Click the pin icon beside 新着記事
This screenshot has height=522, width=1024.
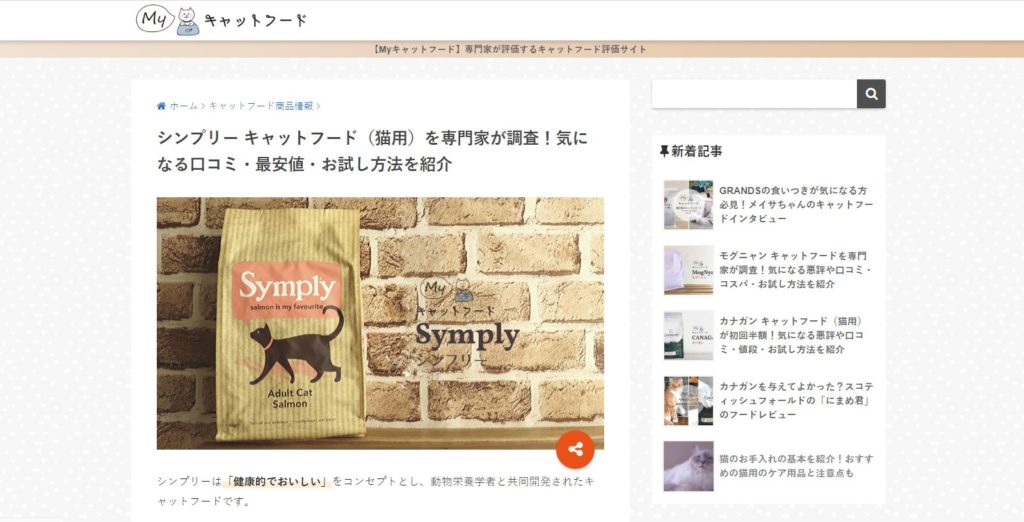[x=664, y=152]
